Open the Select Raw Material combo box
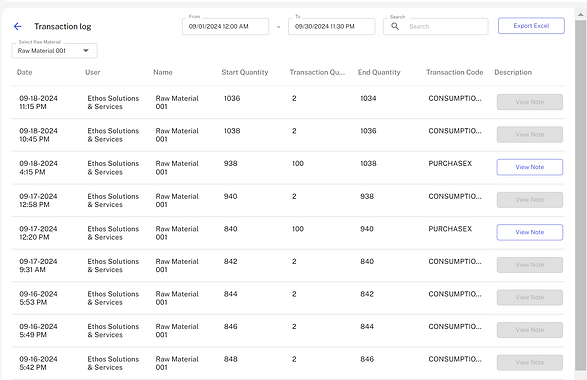Screen dimensions: 587x380 click(55, 51)
